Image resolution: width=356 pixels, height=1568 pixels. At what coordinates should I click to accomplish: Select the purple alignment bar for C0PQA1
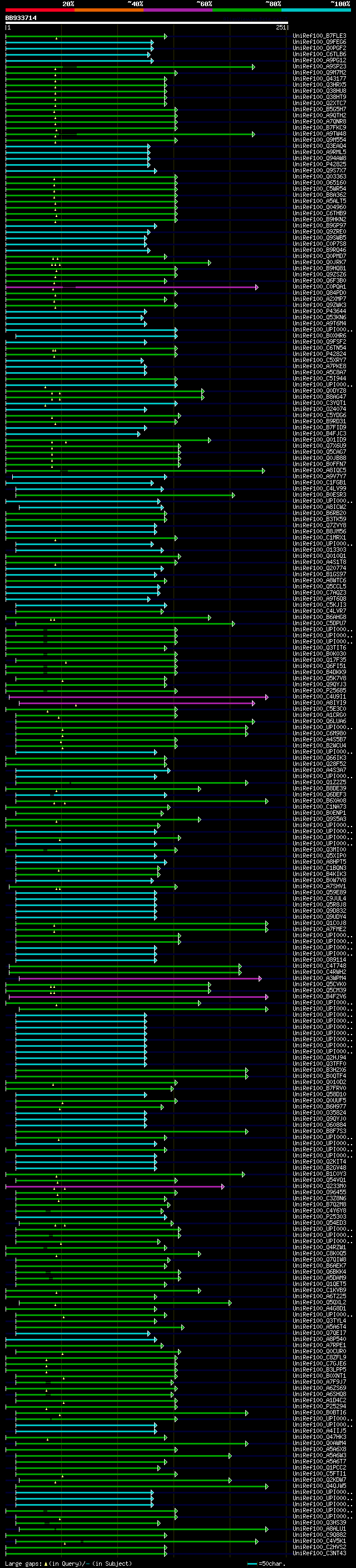coord(132,288)
